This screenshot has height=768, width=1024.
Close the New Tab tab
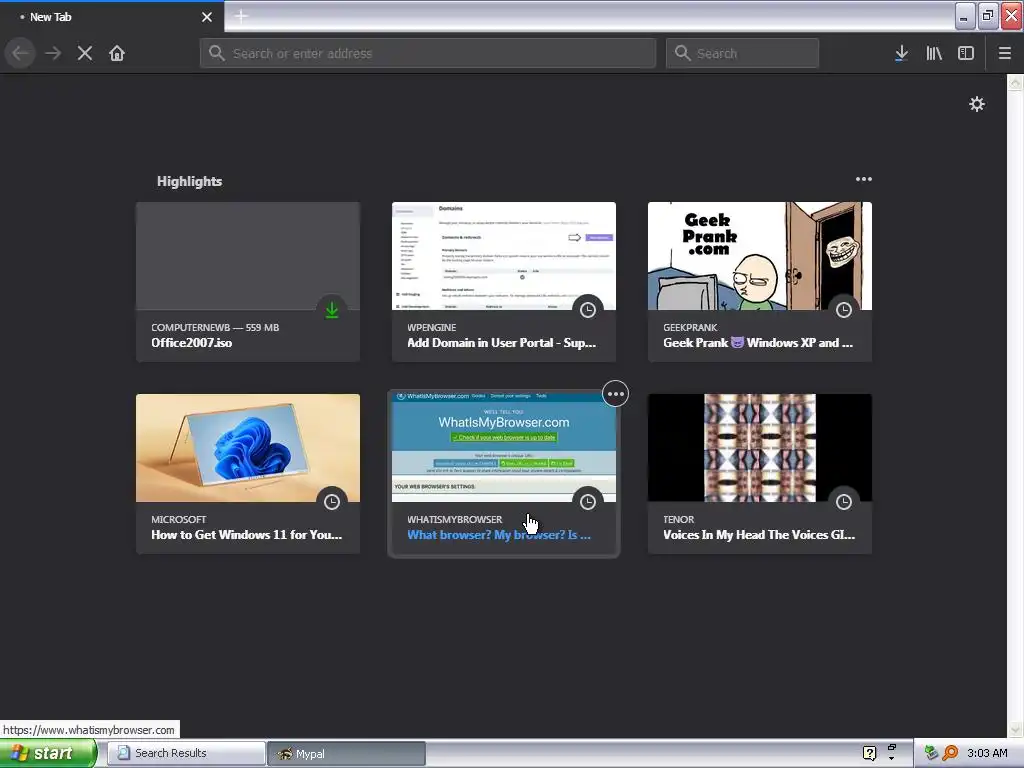click(x=206, y=17)
